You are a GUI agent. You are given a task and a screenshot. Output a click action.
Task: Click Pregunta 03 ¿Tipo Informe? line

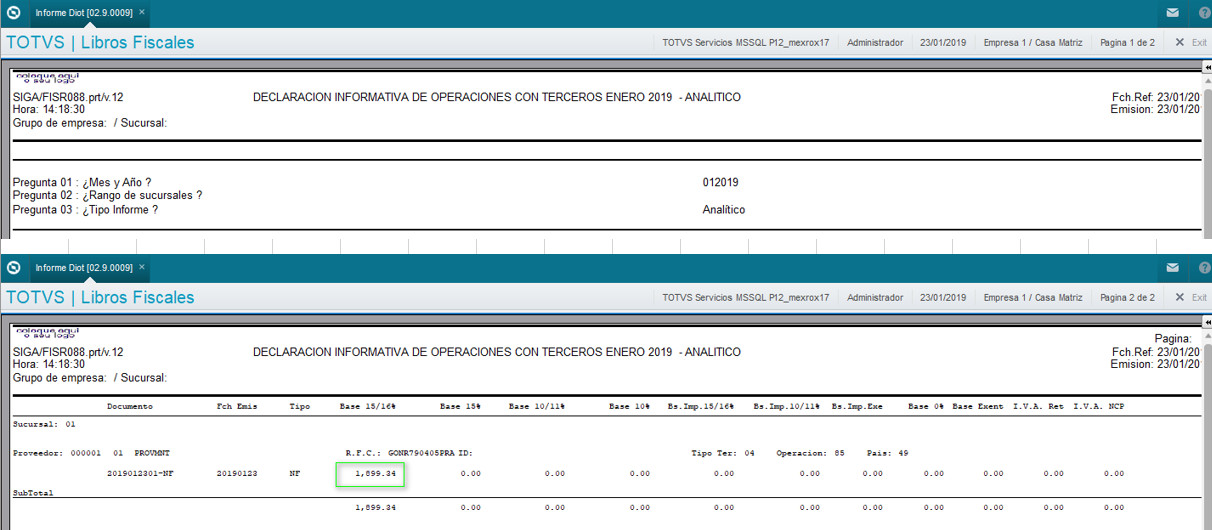pyautogui.click(x=85, y=210)
